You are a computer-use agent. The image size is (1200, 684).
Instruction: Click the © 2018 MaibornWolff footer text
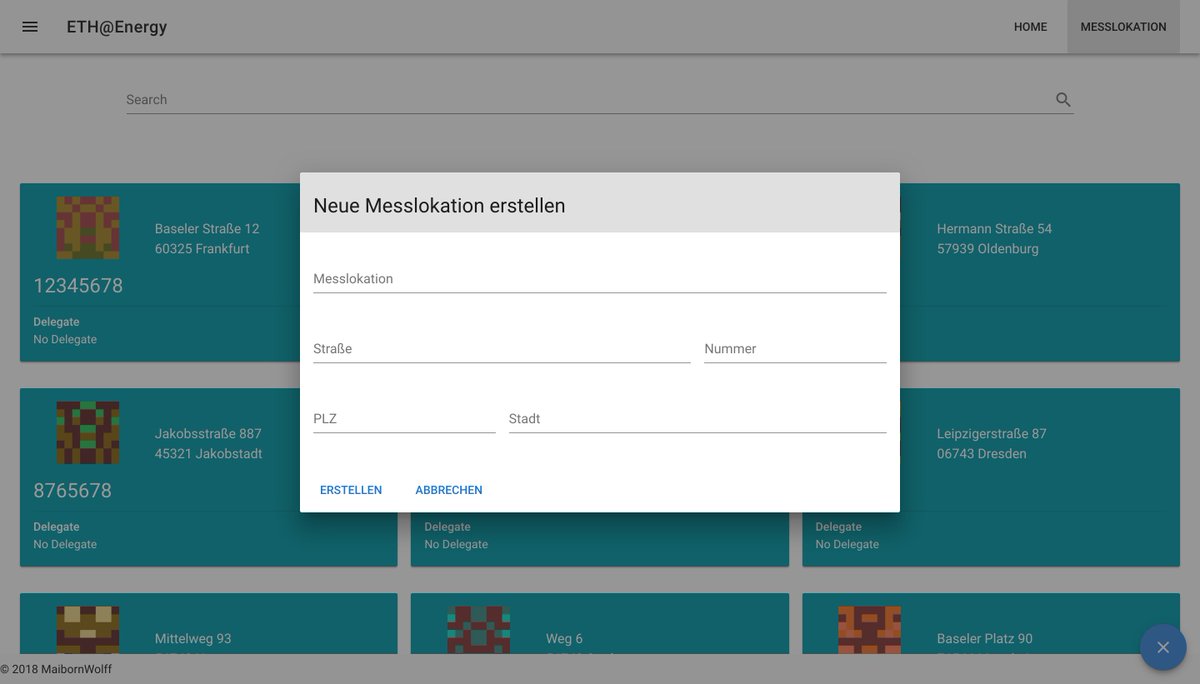coord(56,669)
